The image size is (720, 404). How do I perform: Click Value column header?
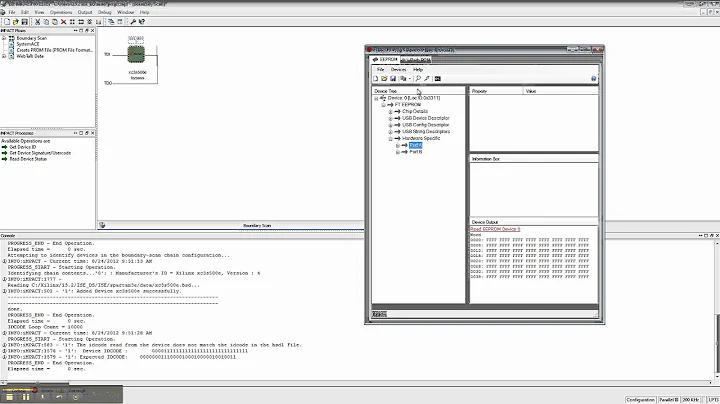(x=561, y=91)
